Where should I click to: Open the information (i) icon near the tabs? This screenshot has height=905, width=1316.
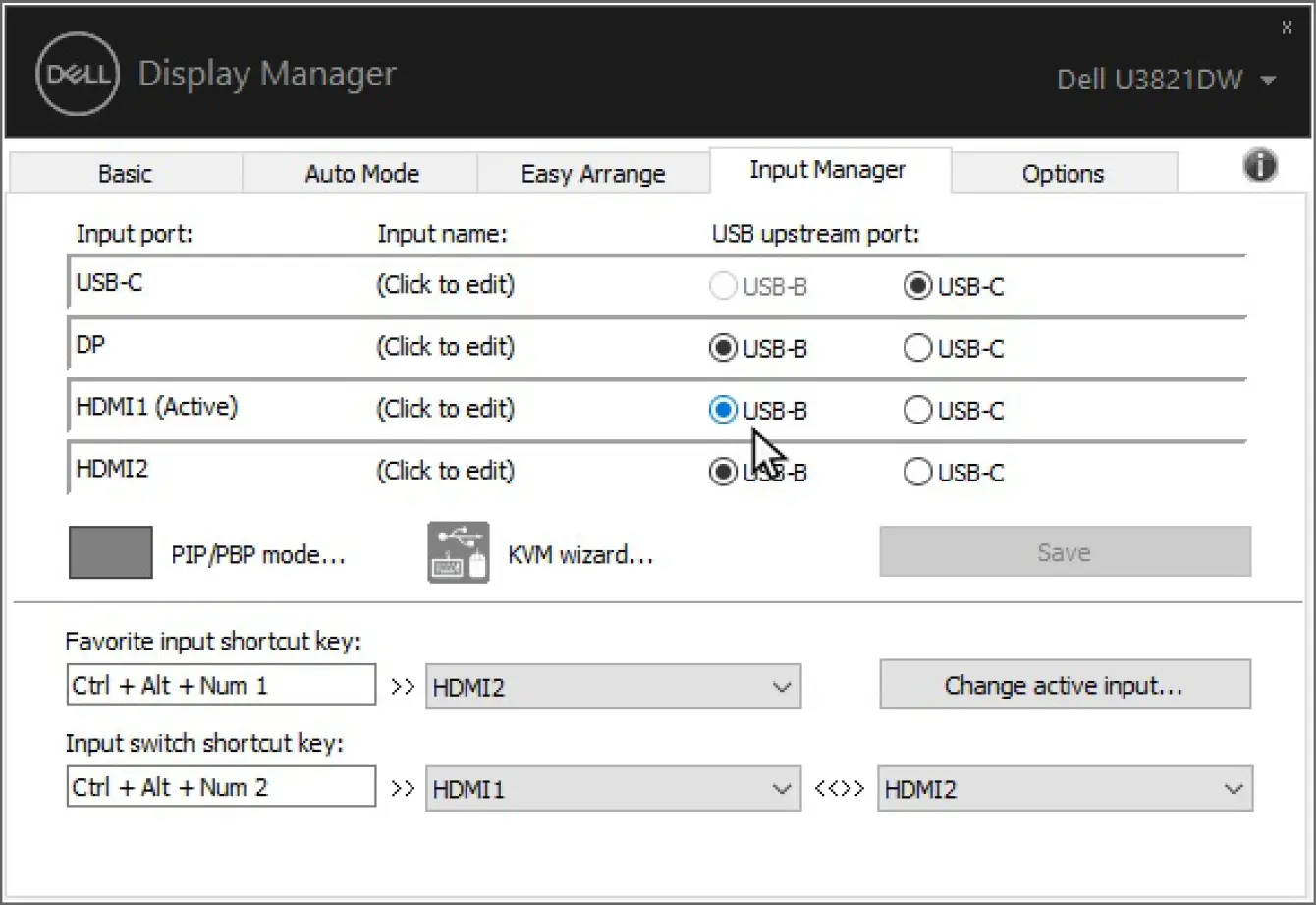coord(1260,167)
